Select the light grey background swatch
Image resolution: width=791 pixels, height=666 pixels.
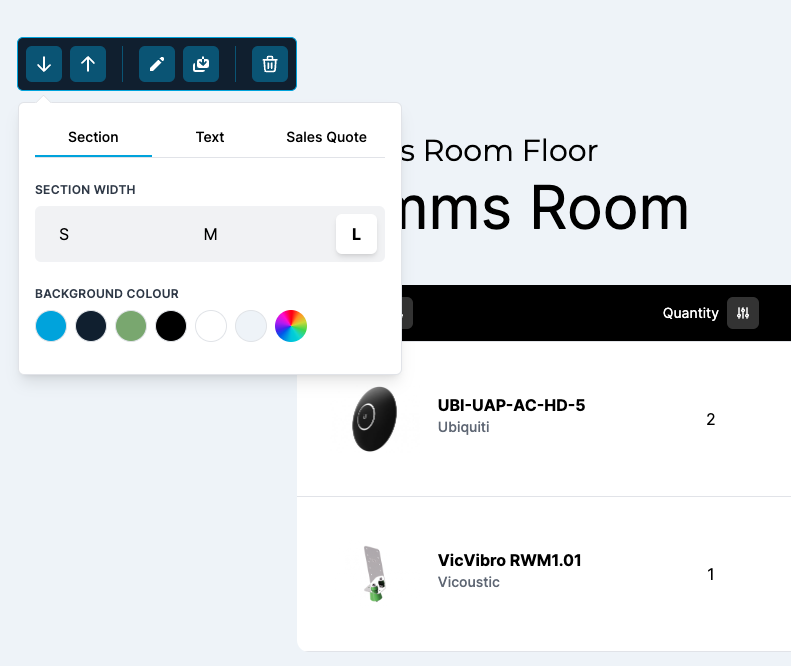[251, 326]
